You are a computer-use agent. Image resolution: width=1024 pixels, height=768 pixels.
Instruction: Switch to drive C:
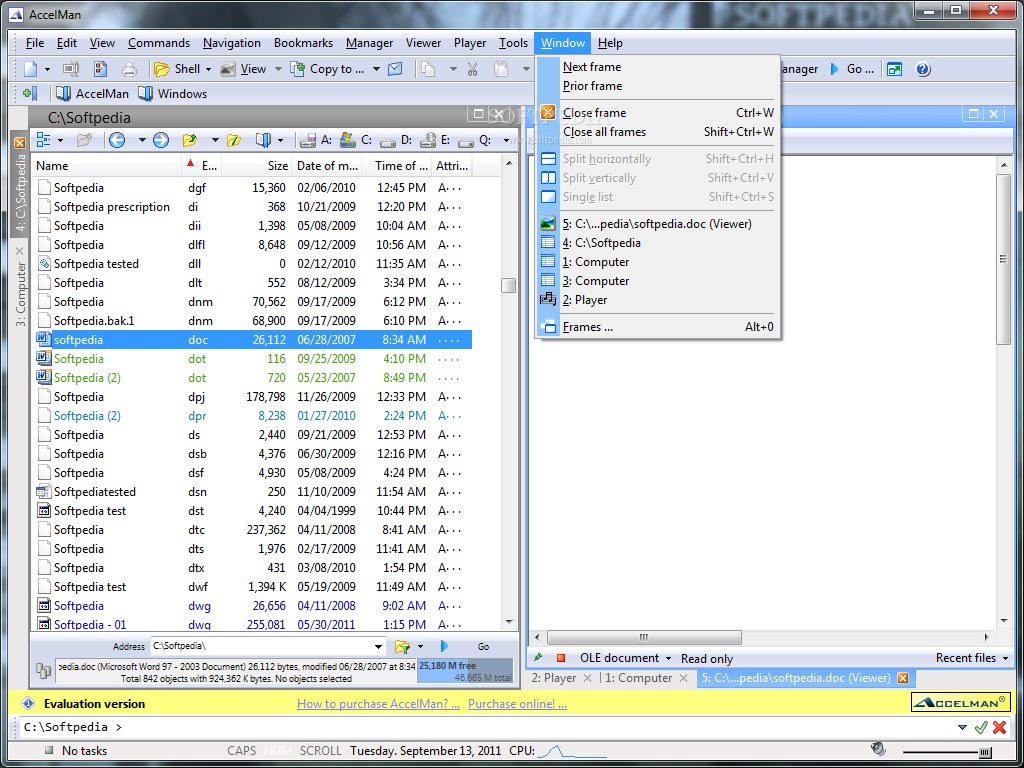(x=357, y=140)
